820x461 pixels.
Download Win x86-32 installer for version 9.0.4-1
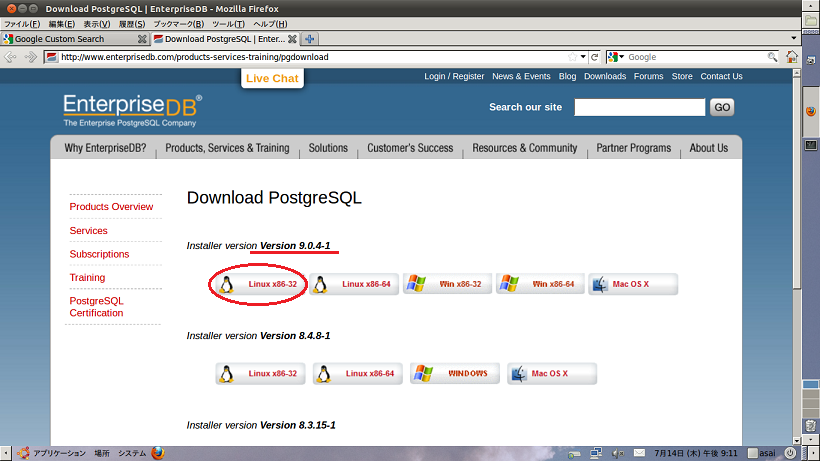pyautogui.click(x=448, y=284)
